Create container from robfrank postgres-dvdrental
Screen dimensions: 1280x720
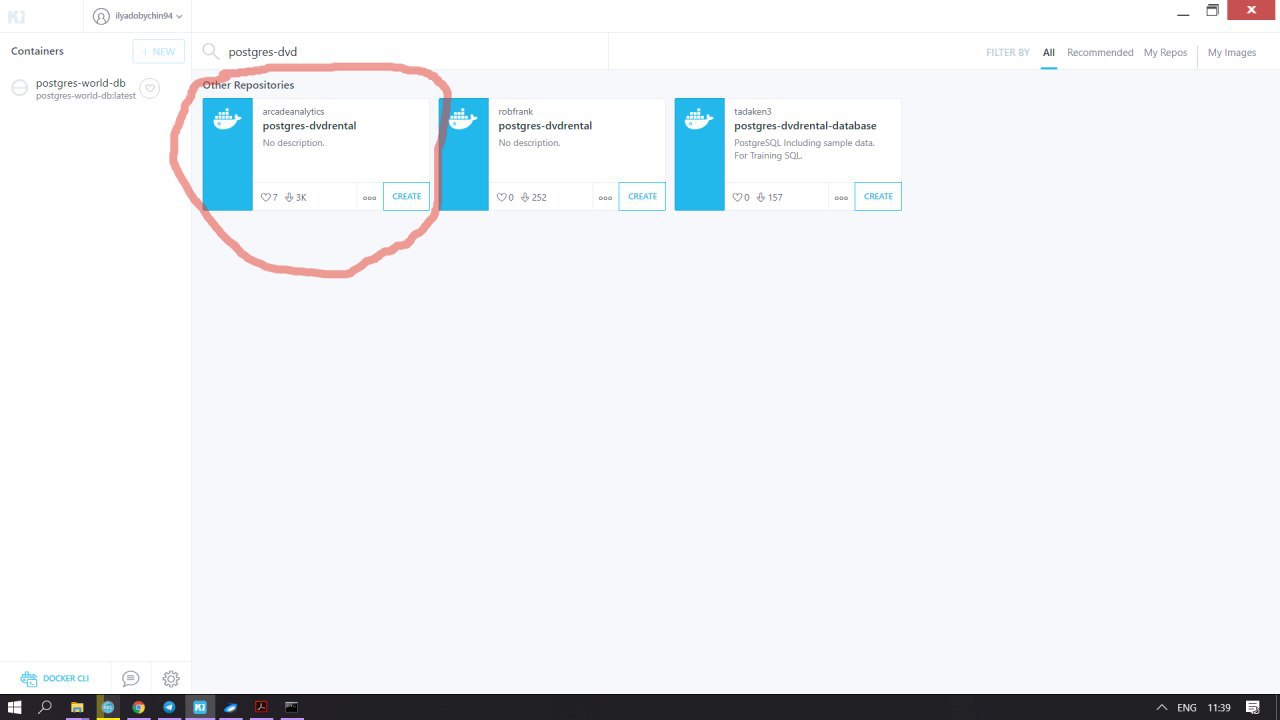tap(642, 196)
